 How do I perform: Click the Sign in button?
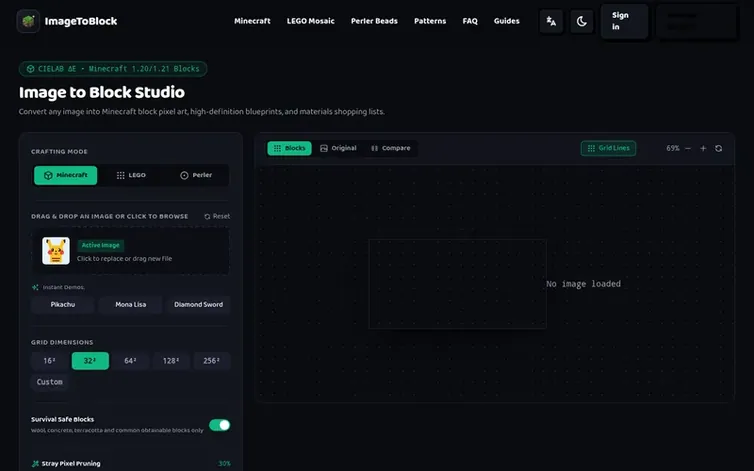(624, 21)
